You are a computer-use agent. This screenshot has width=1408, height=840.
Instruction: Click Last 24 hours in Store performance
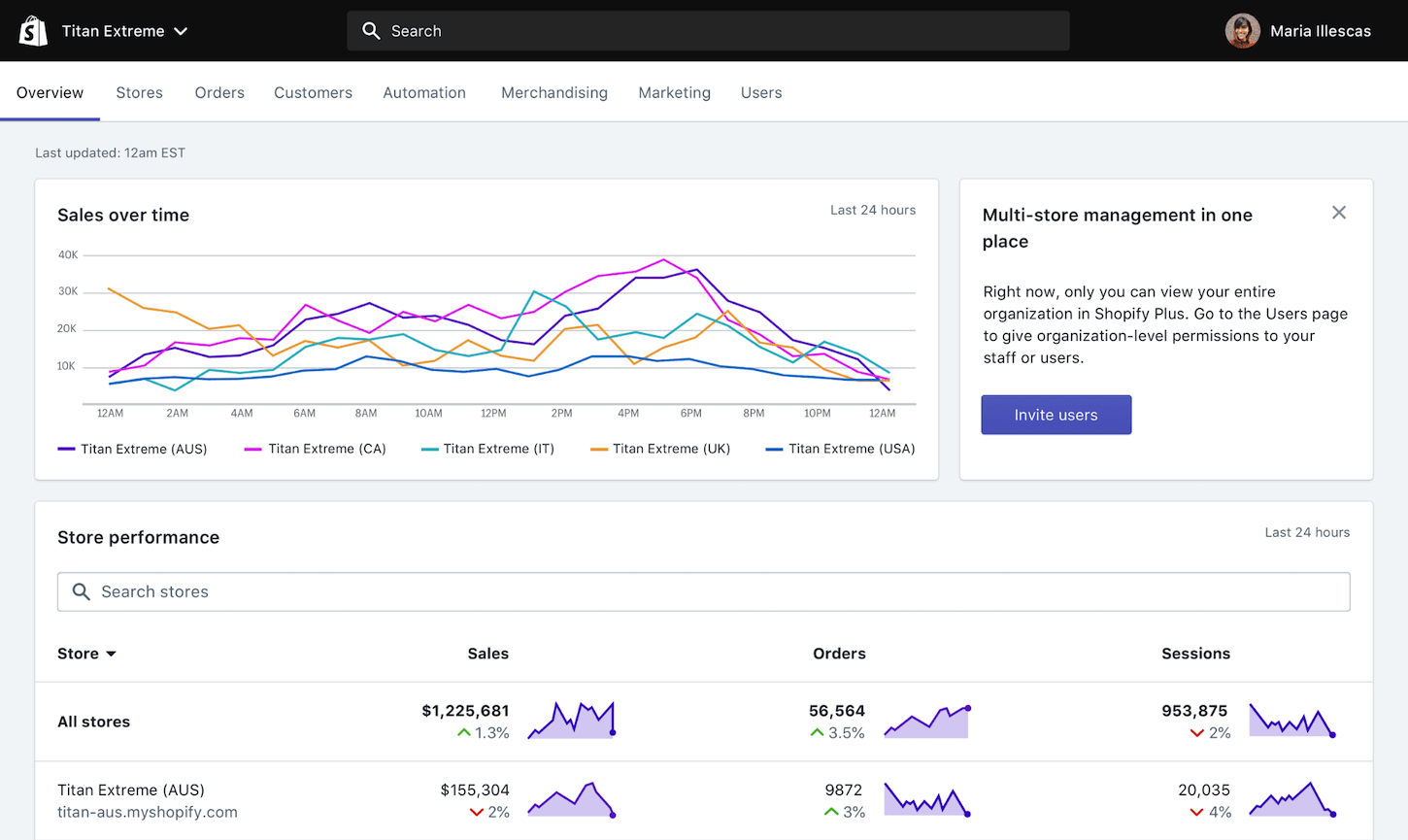(1307, 532)
